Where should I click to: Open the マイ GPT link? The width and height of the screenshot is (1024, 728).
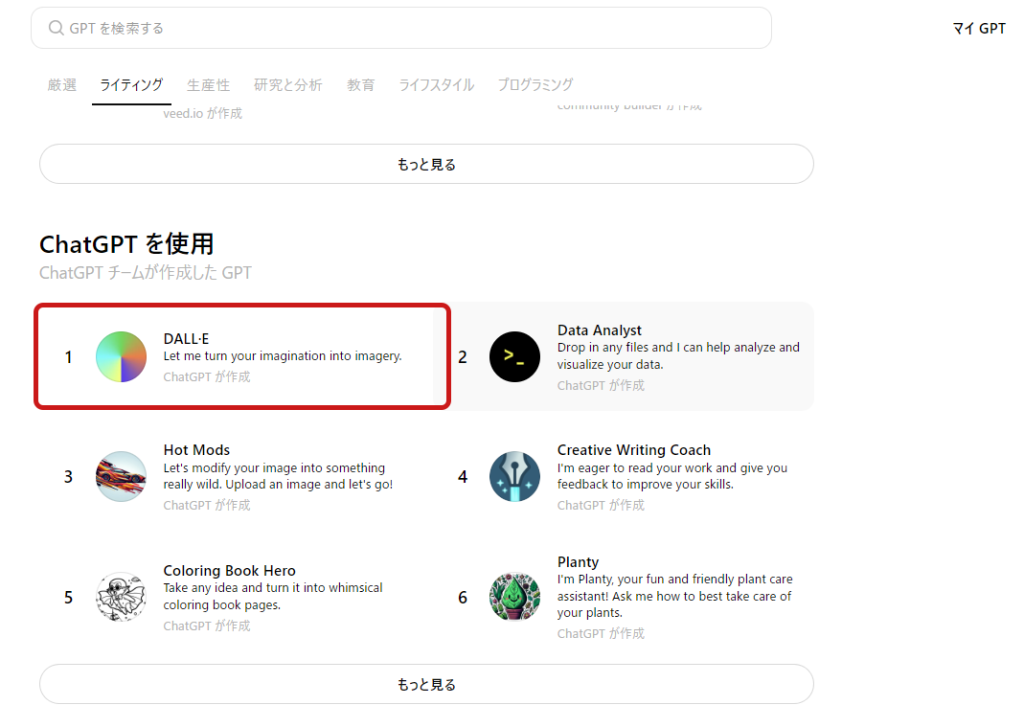coord(978,29)
